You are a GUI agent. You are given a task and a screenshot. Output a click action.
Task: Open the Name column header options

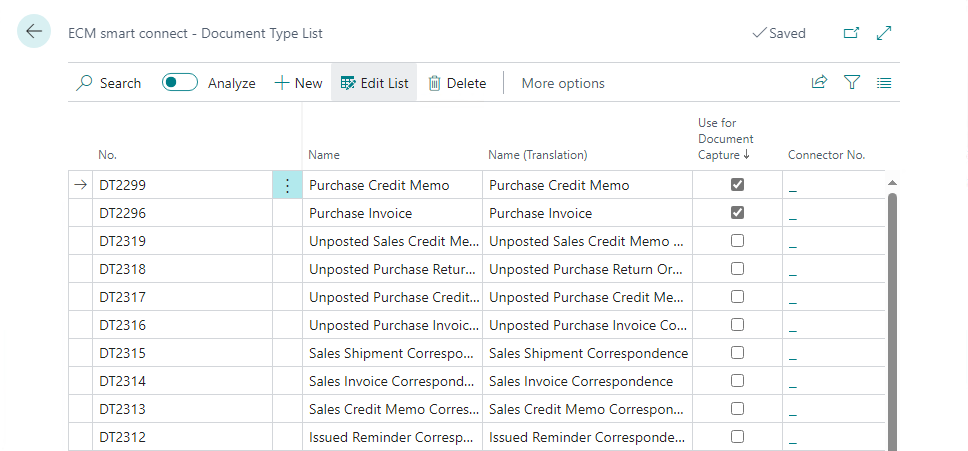click(324, 155)
